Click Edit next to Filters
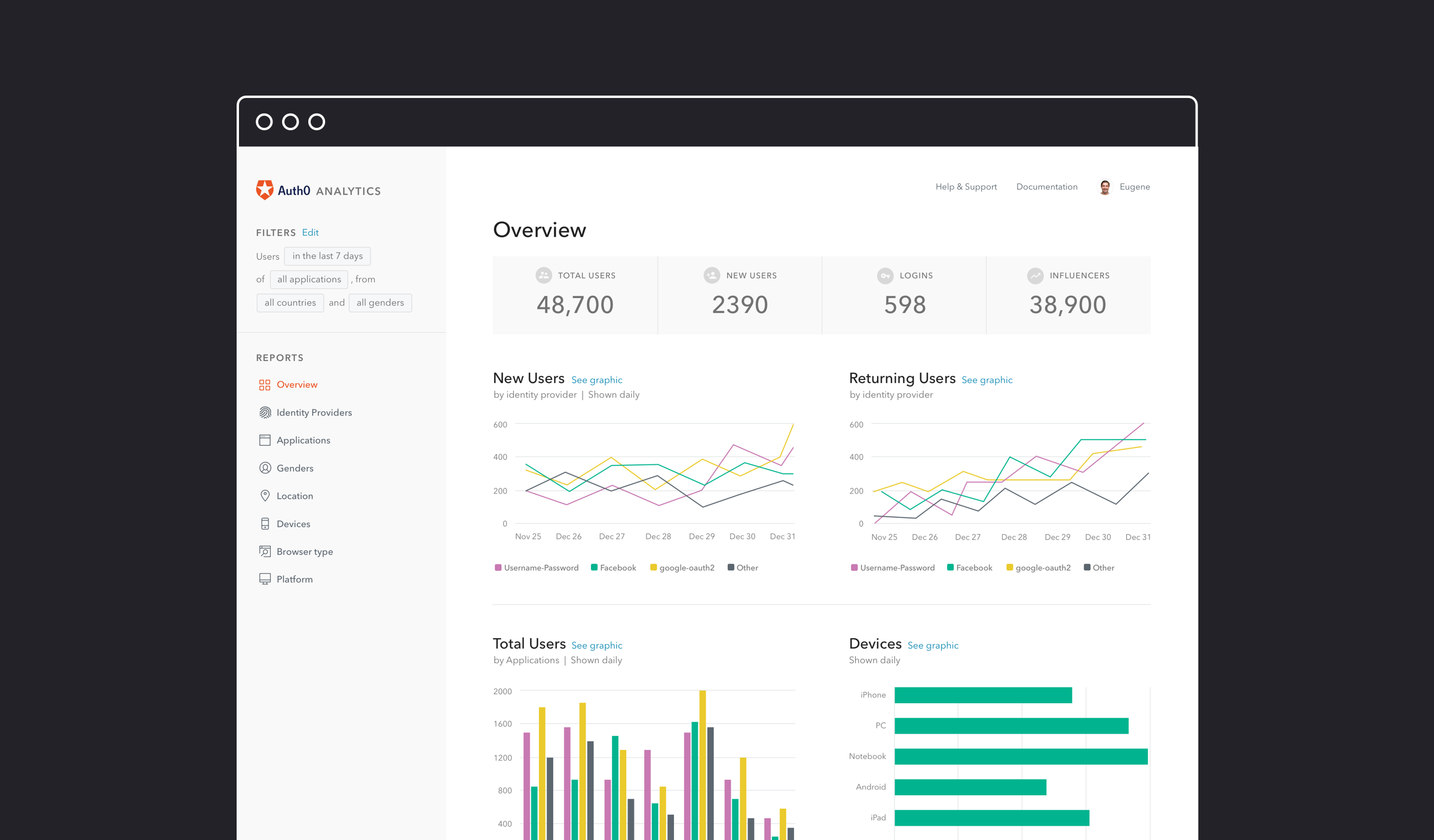Image resolution: width=1434 pixels, height=840 pixels. point(310,232)
